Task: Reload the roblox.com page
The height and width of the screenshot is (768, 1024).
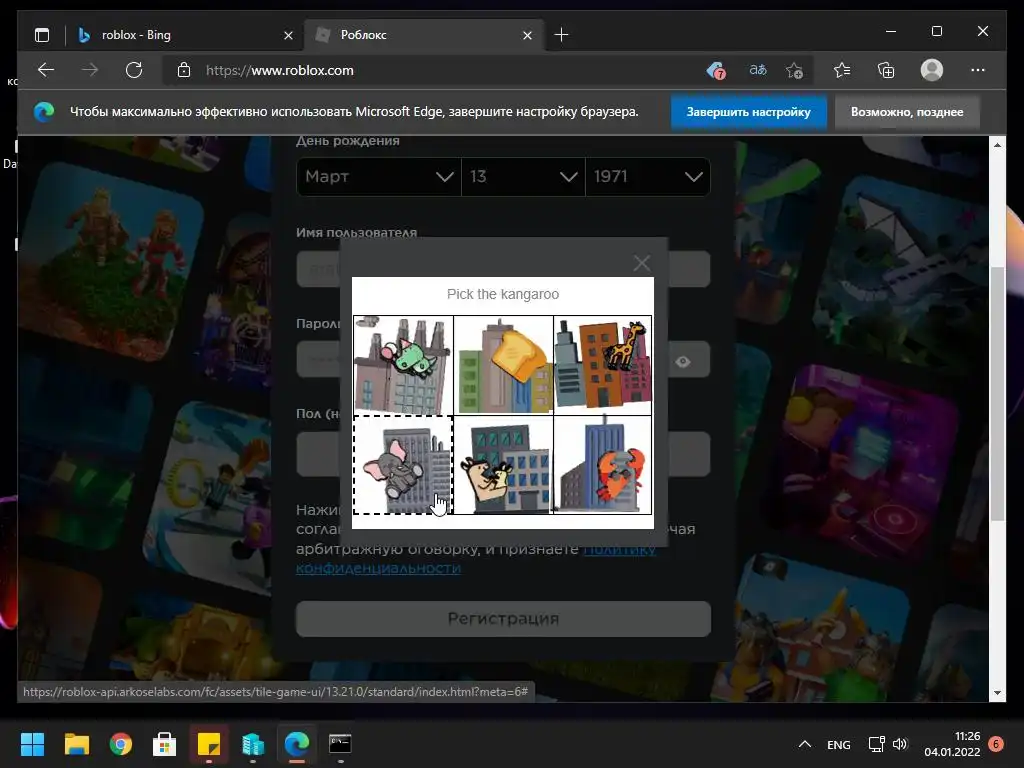Action: click(x=134, y=70)
